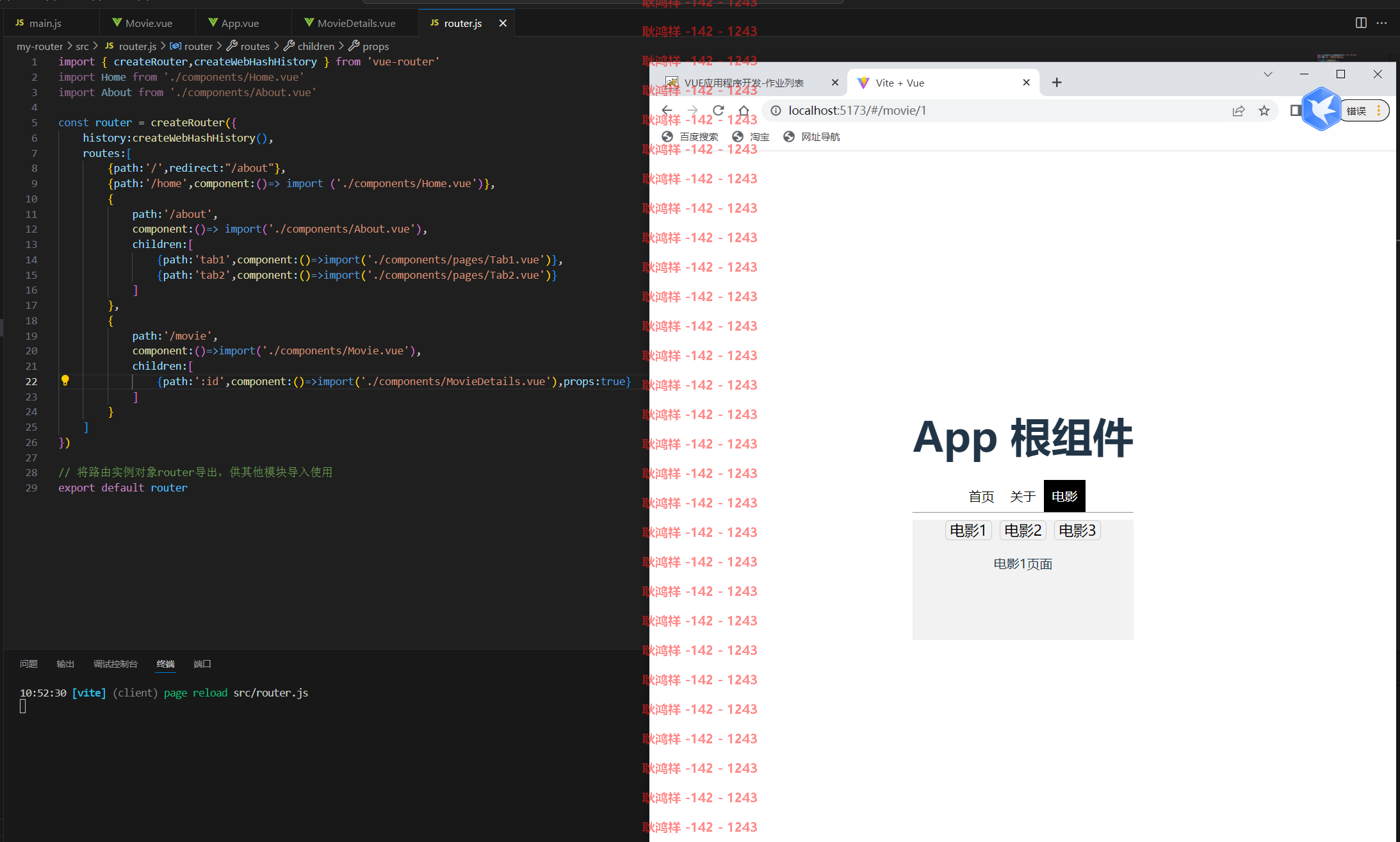Reload the browser page
This screenshot has width=1400, height=842.
(718, 111)
